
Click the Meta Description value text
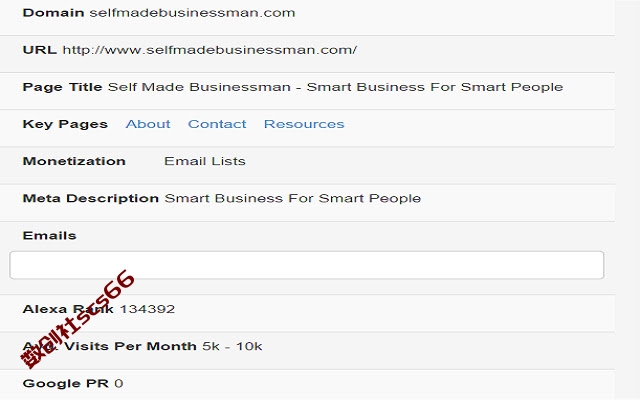point(292,198)
